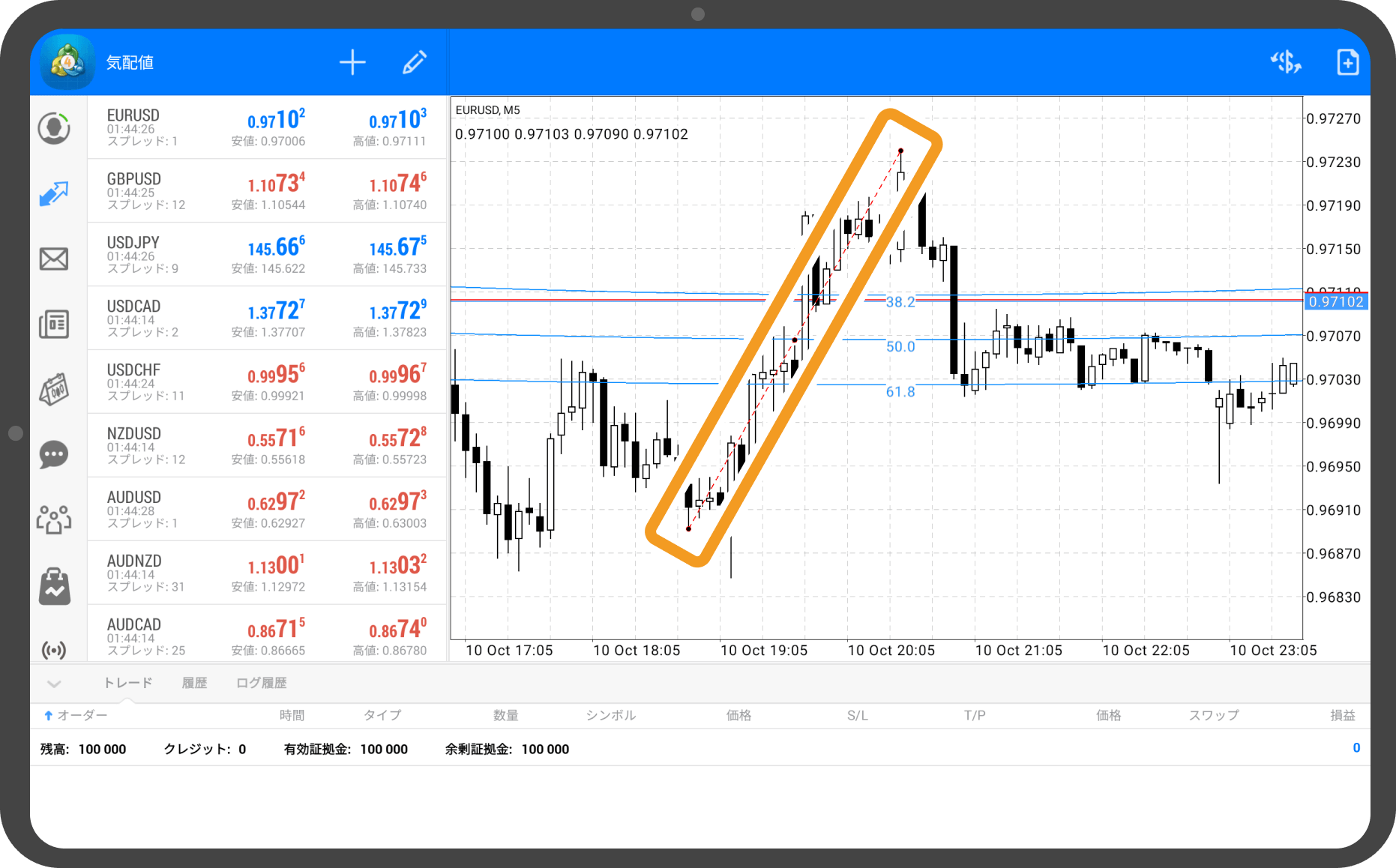Open the mailbox envelope icon
The width and height of the screenshot is (1396, 868).
point(54,259)
